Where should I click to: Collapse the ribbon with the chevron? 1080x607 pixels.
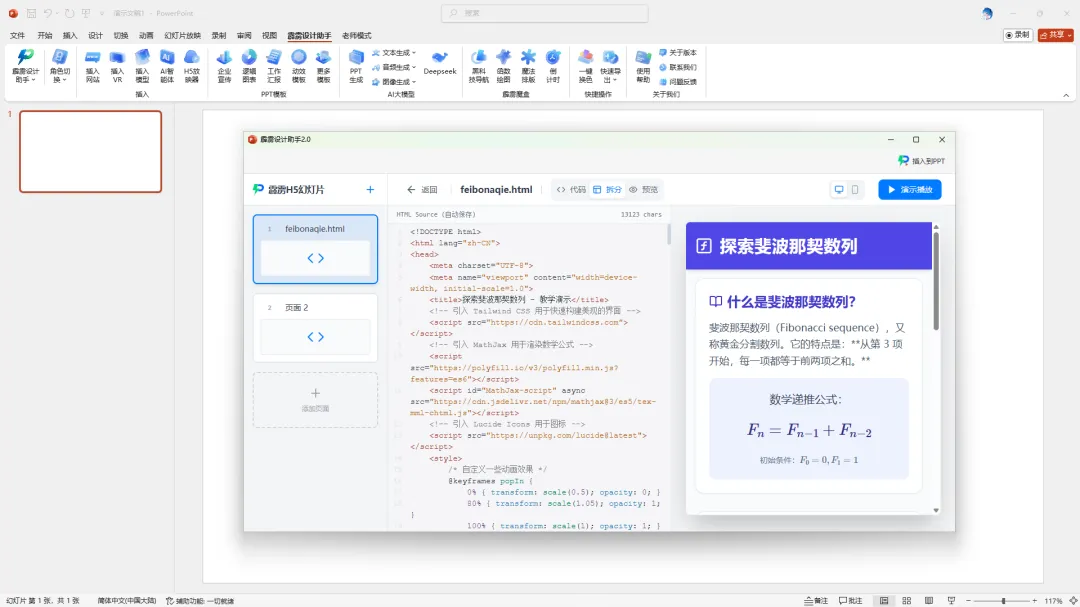(x=1066, y=95)
